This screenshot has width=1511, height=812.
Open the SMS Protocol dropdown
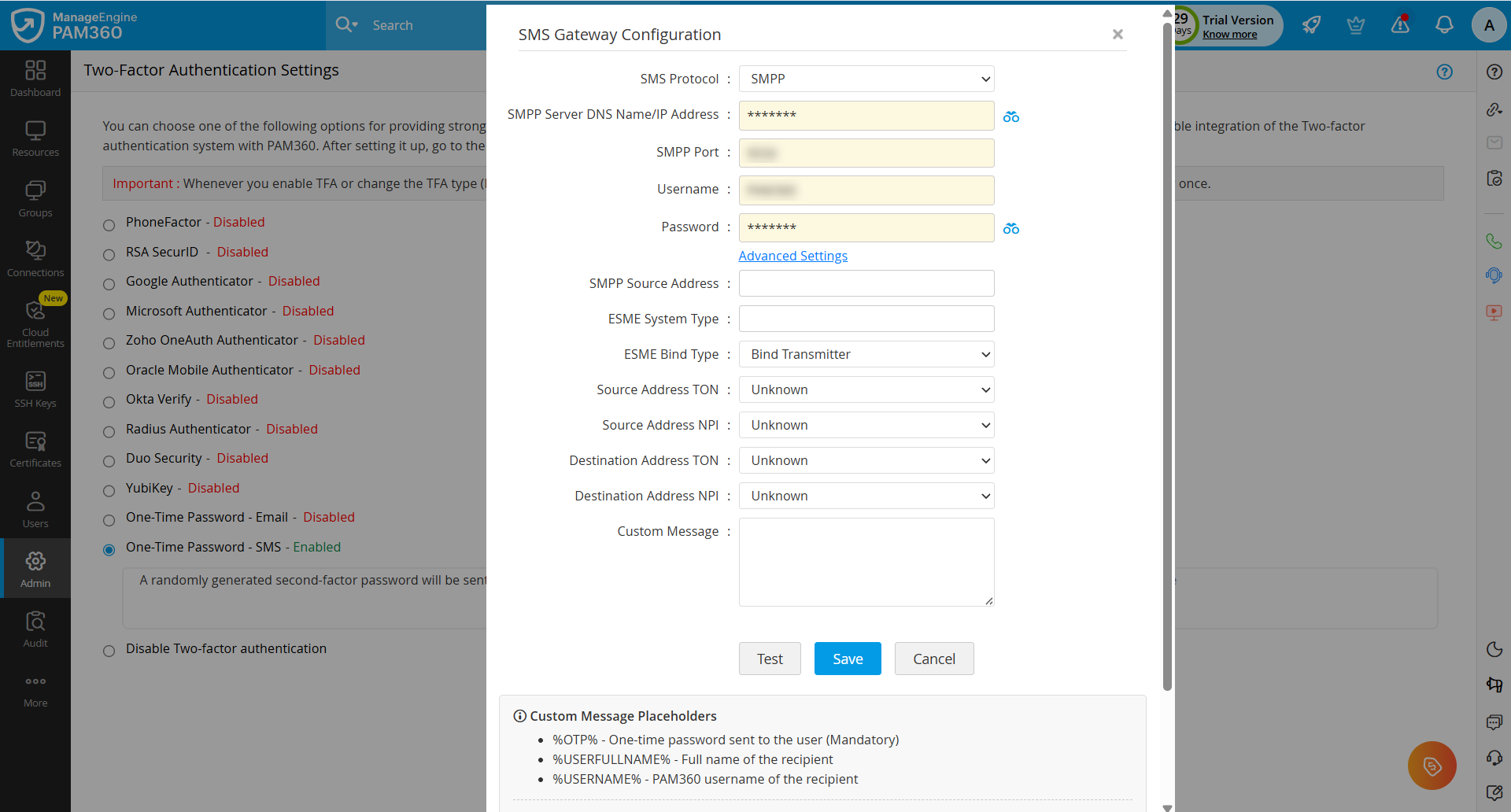tap(866, 79)
